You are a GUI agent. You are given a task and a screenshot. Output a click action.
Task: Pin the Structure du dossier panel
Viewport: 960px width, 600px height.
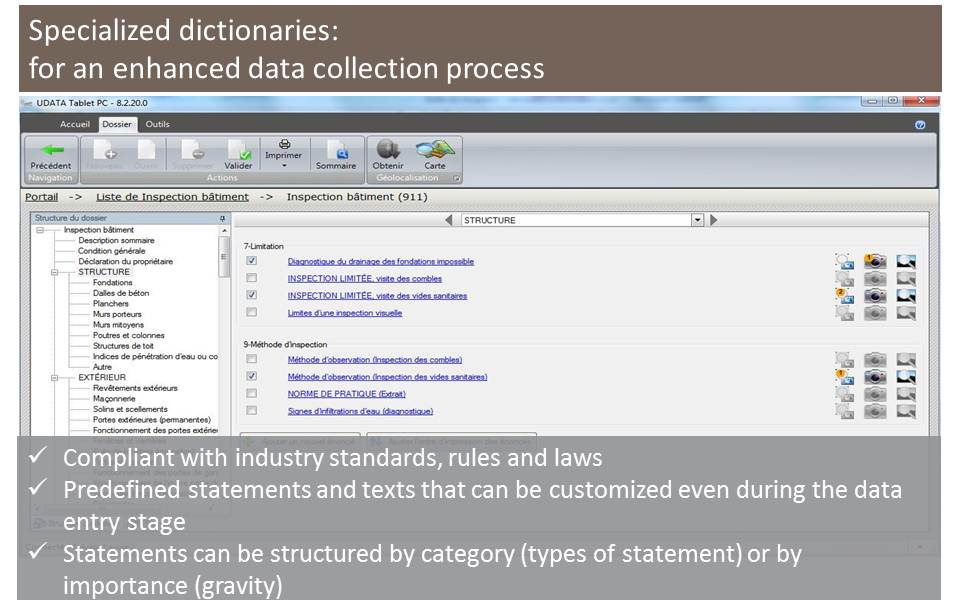[x=223, y=218]
